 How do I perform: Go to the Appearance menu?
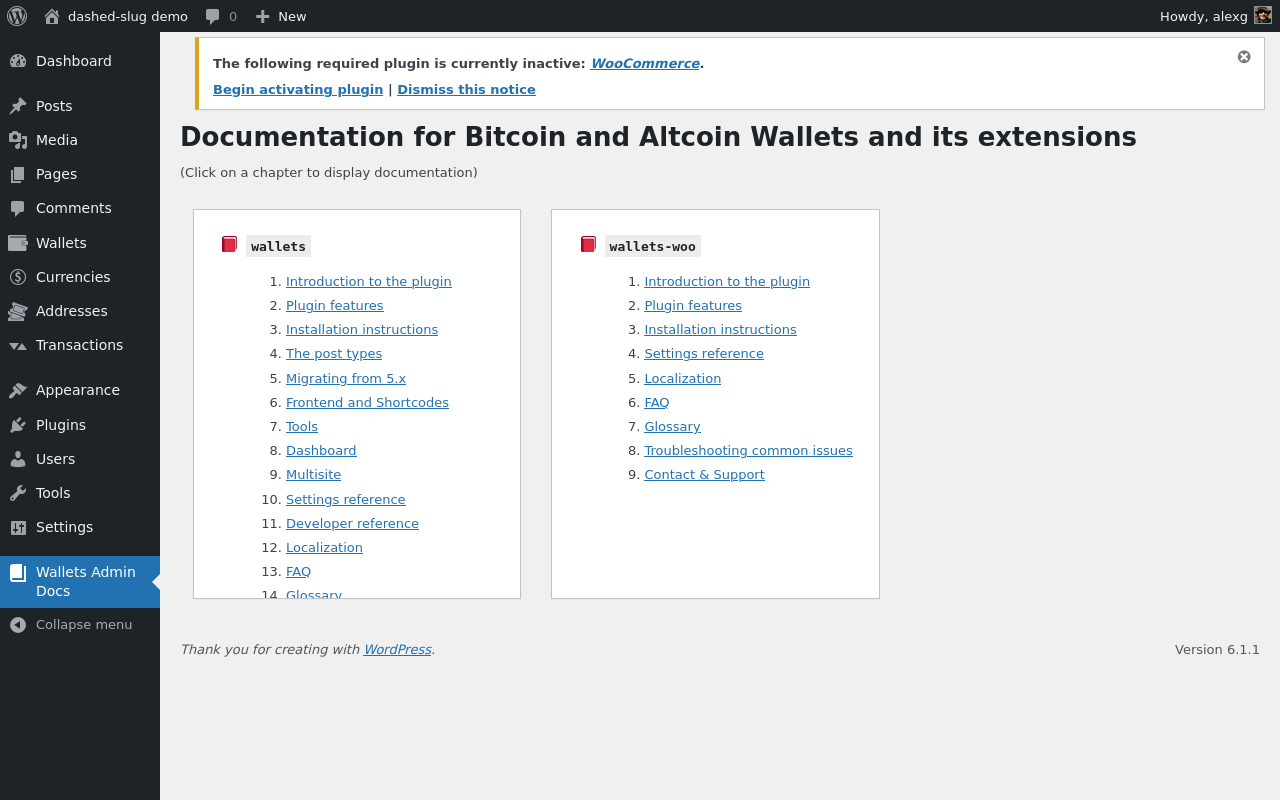pos(80,390)
